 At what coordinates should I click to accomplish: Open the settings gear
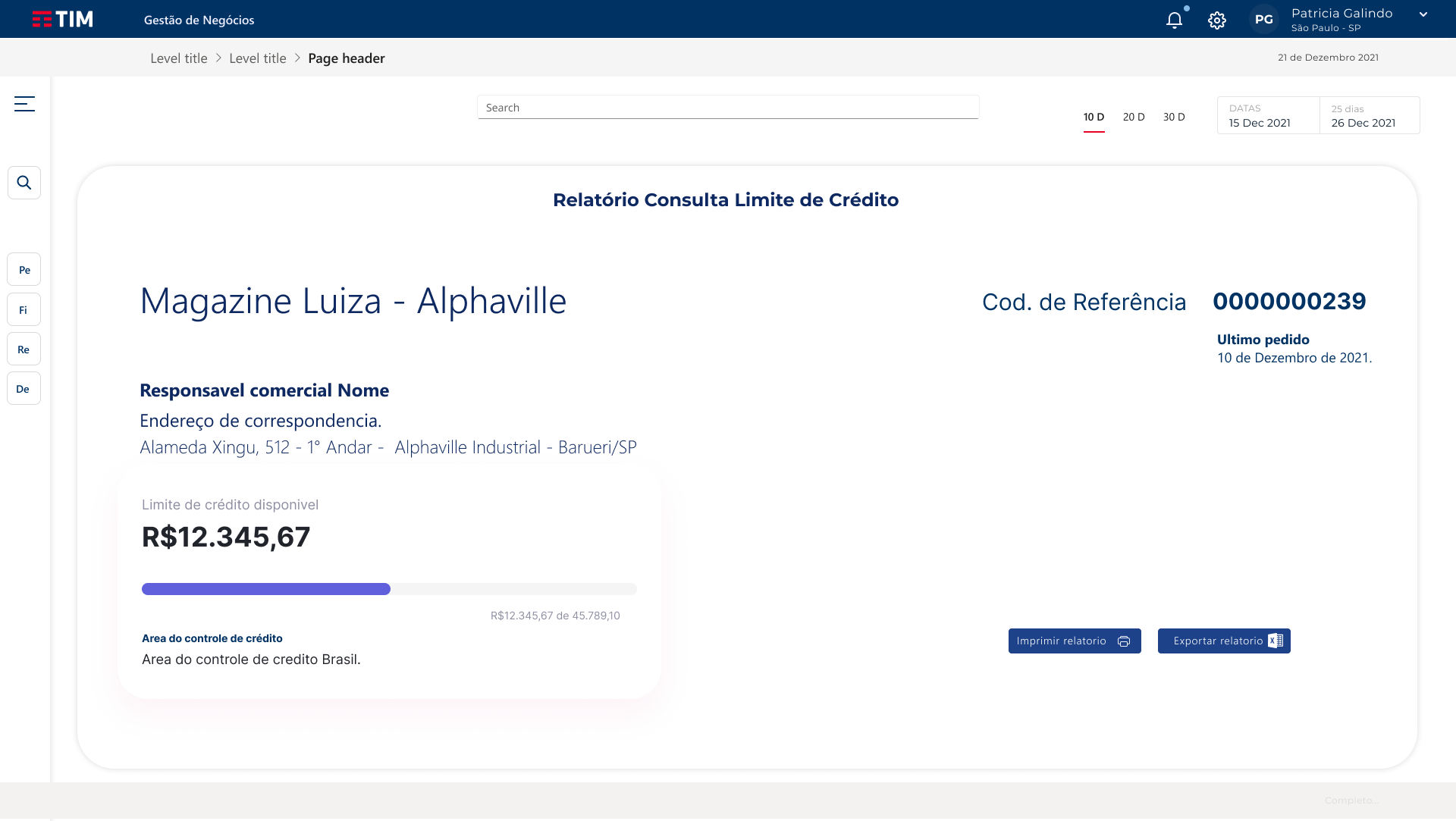pyautogui.click(x=1217, y=20)
